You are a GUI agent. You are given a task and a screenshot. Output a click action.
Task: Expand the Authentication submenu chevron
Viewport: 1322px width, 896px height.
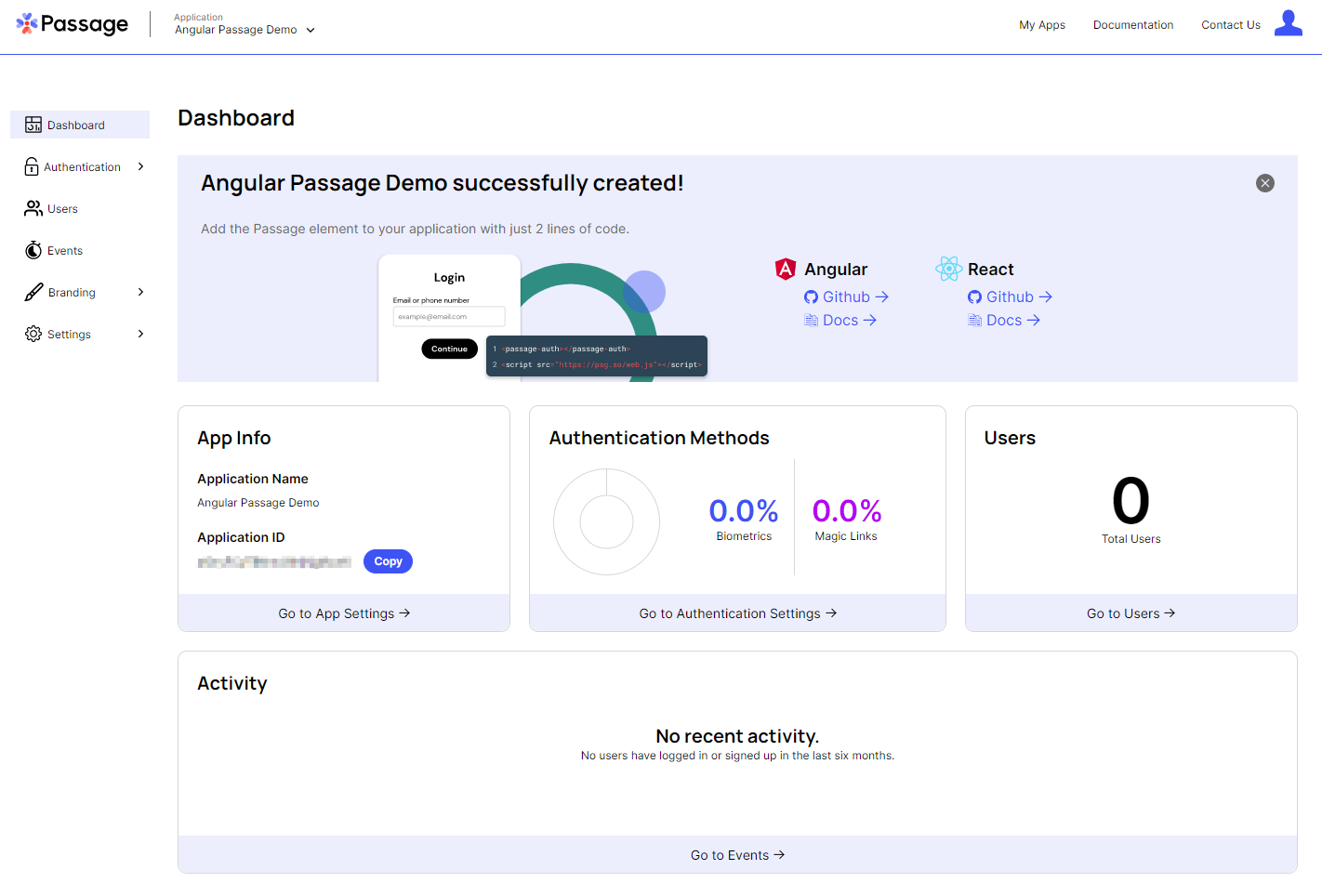[140, 167]
